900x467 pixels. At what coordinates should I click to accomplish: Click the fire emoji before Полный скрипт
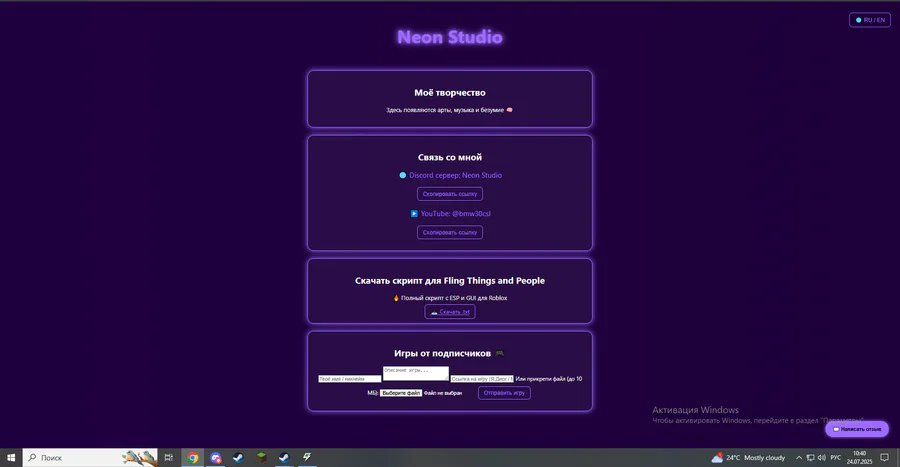click(396, 298)
